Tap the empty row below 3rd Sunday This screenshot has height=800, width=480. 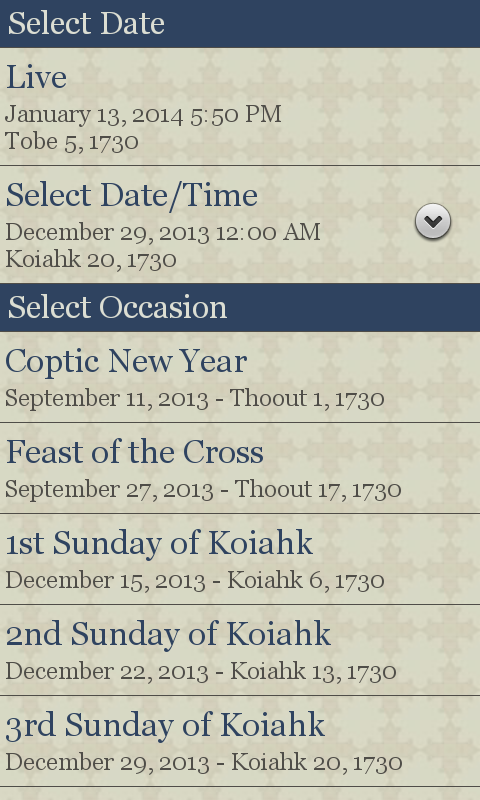[240, 794]
